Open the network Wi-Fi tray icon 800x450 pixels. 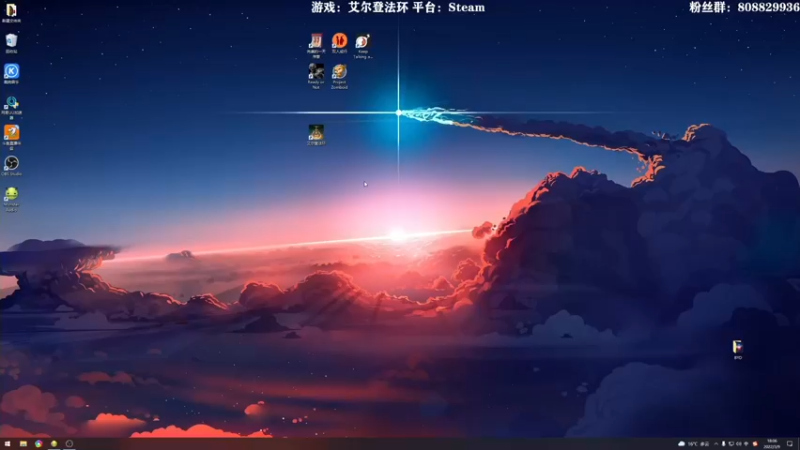746,444
